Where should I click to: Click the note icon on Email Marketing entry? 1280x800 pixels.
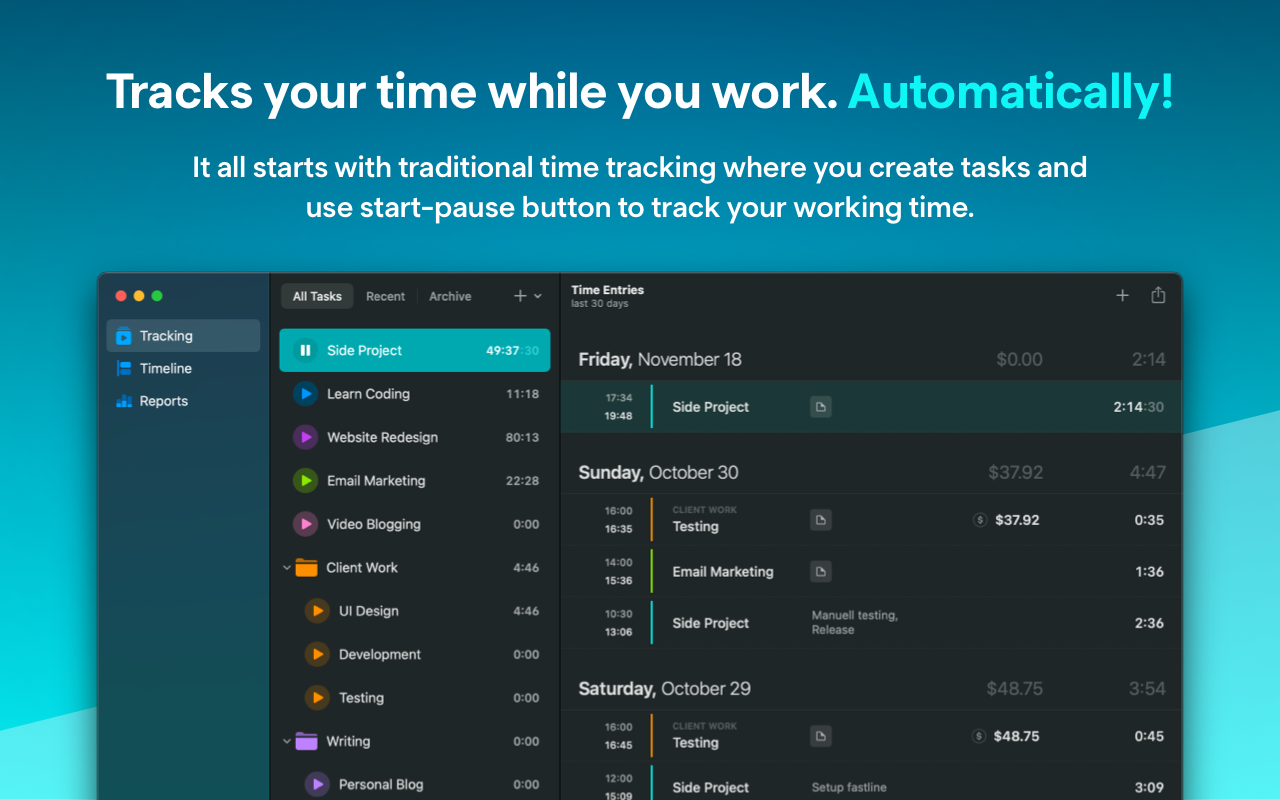point(820,572)
